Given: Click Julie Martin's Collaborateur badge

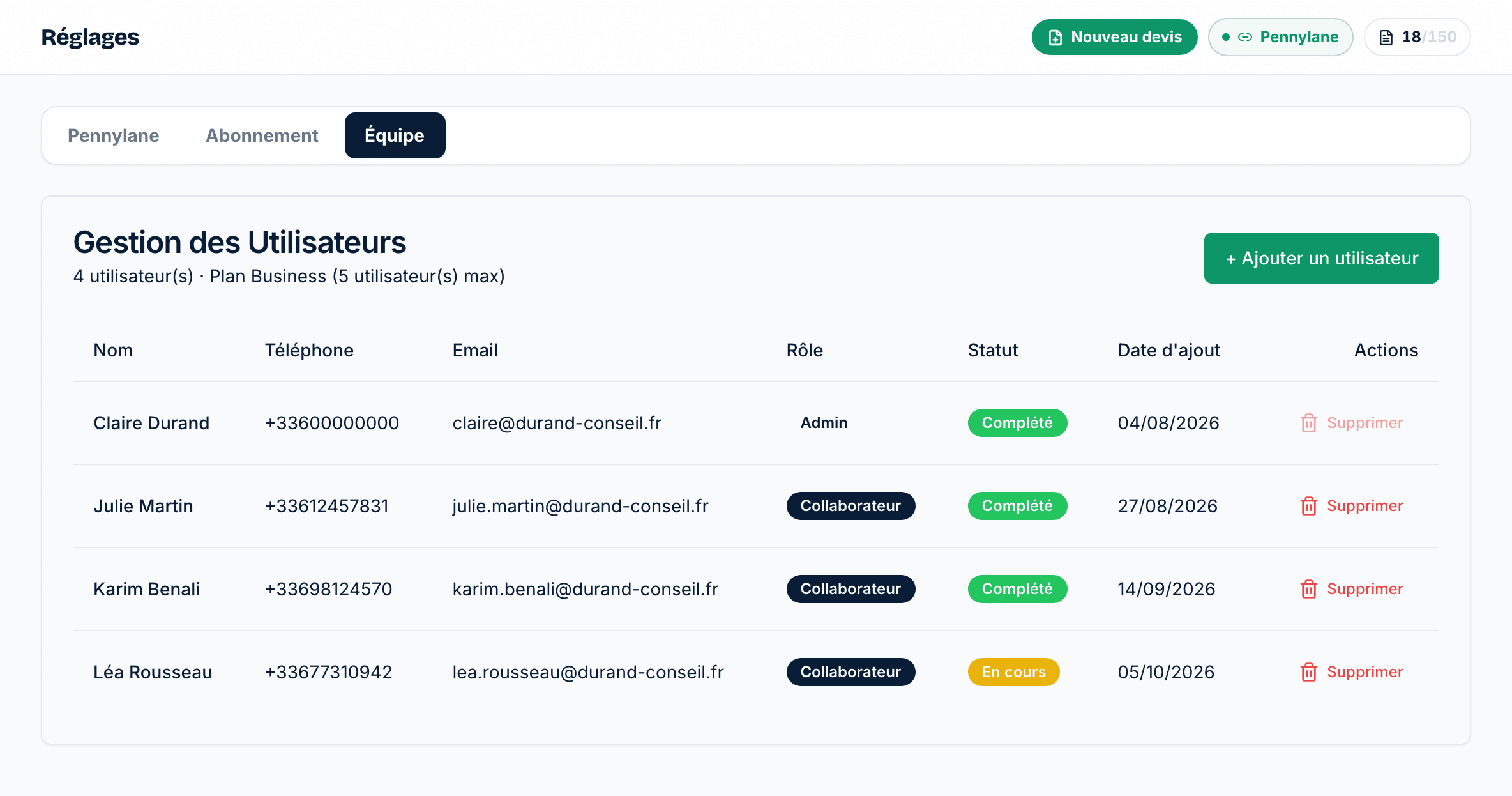Looking at the screenshot, I should tap(851, 506).
